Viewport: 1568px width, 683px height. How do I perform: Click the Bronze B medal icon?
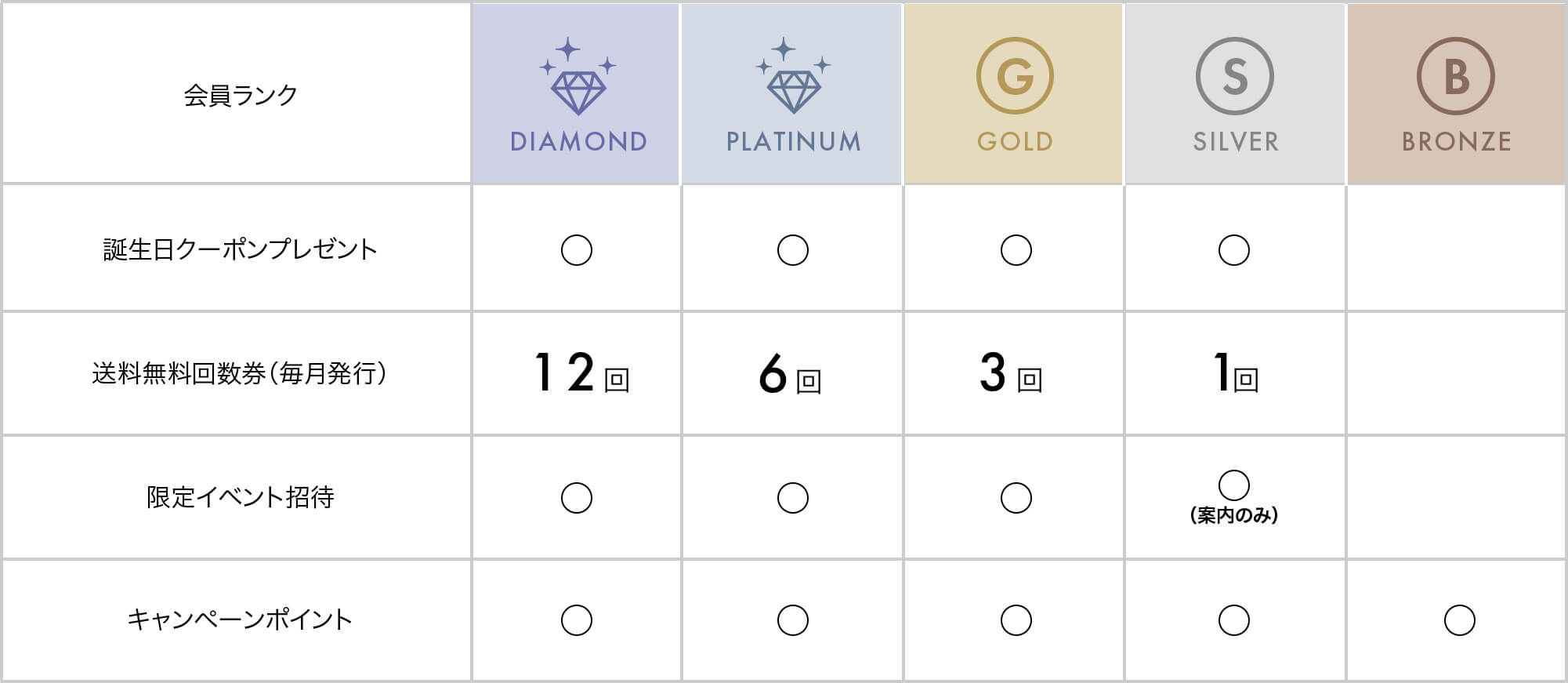pos(1456,76)
